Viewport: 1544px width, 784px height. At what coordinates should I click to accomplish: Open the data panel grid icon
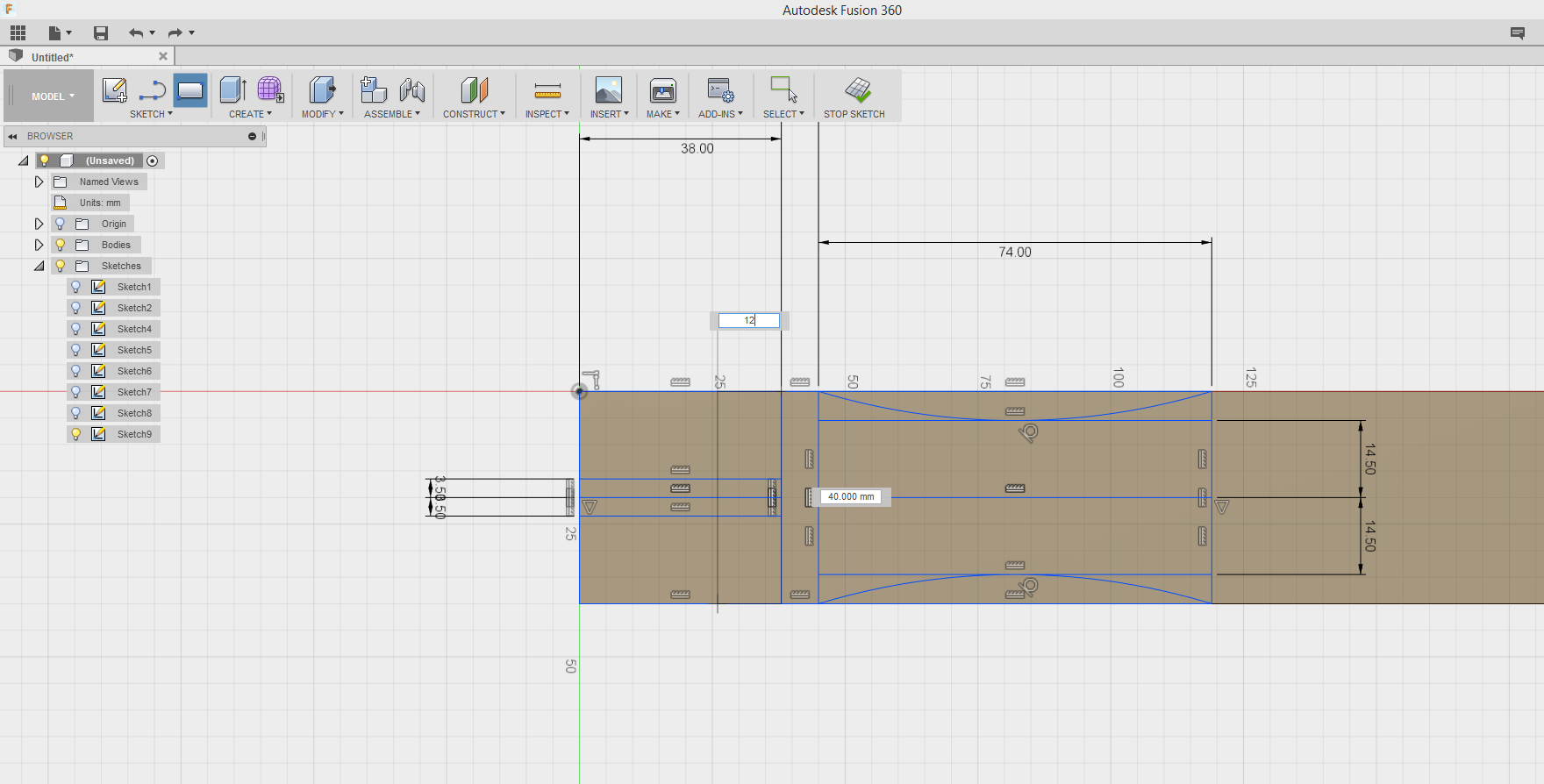18,33
